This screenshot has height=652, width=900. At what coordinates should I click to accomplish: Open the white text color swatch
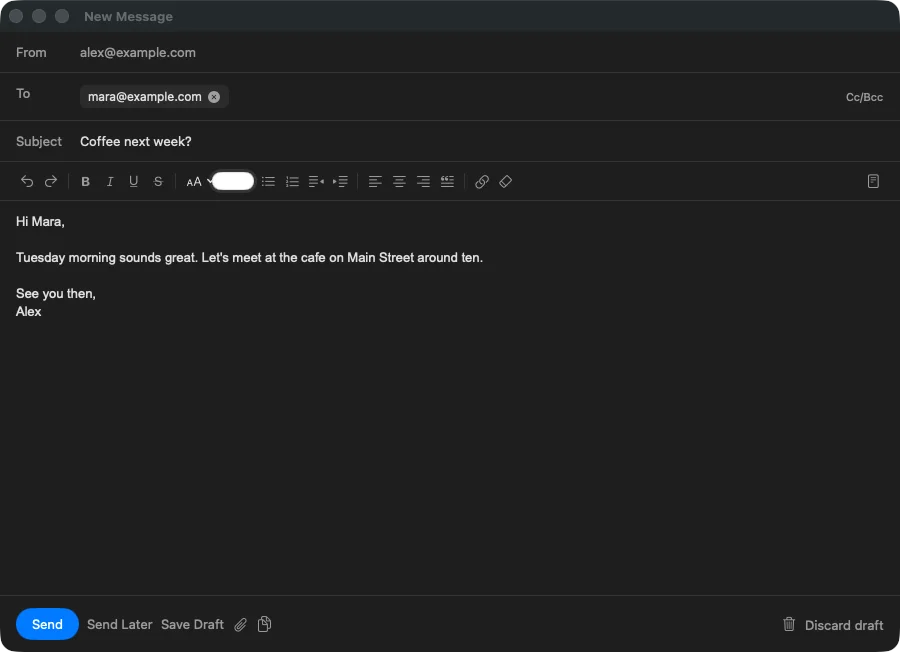point(233,181)
